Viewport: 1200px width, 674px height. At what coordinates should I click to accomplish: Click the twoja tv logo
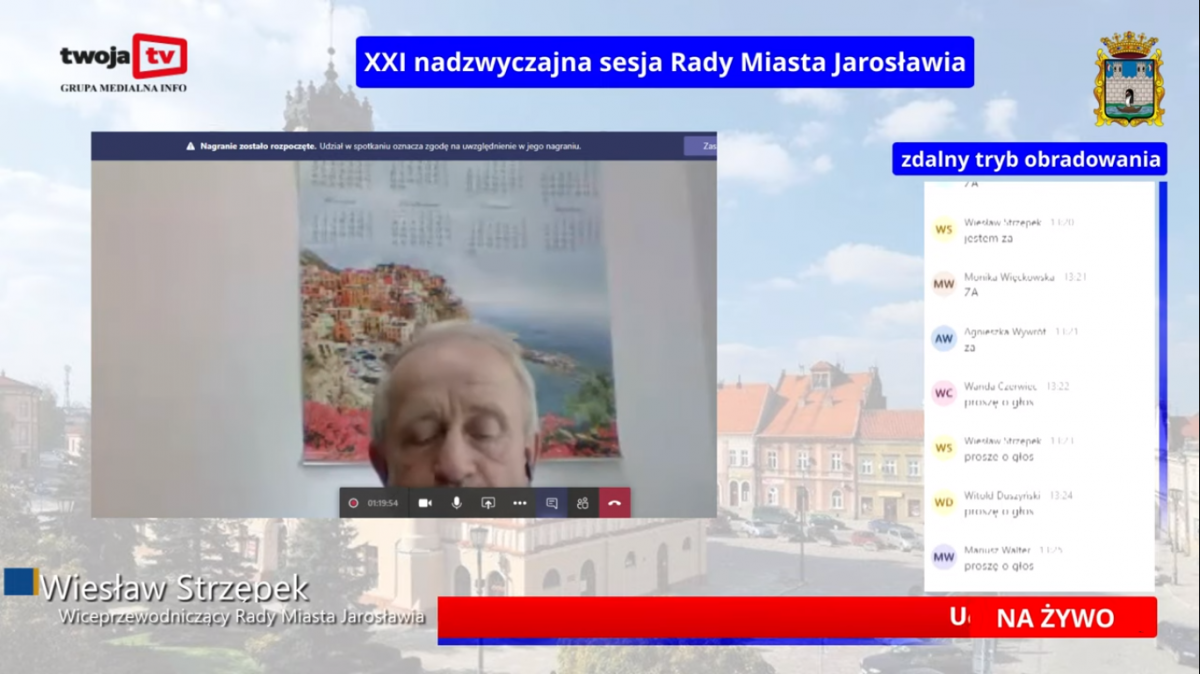123,56
